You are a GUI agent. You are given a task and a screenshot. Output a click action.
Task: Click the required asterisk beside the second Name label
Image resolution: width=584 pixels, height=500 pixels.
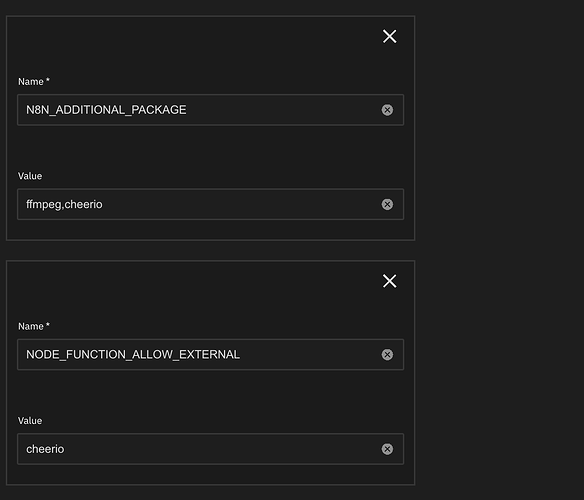tap(48, 325)
